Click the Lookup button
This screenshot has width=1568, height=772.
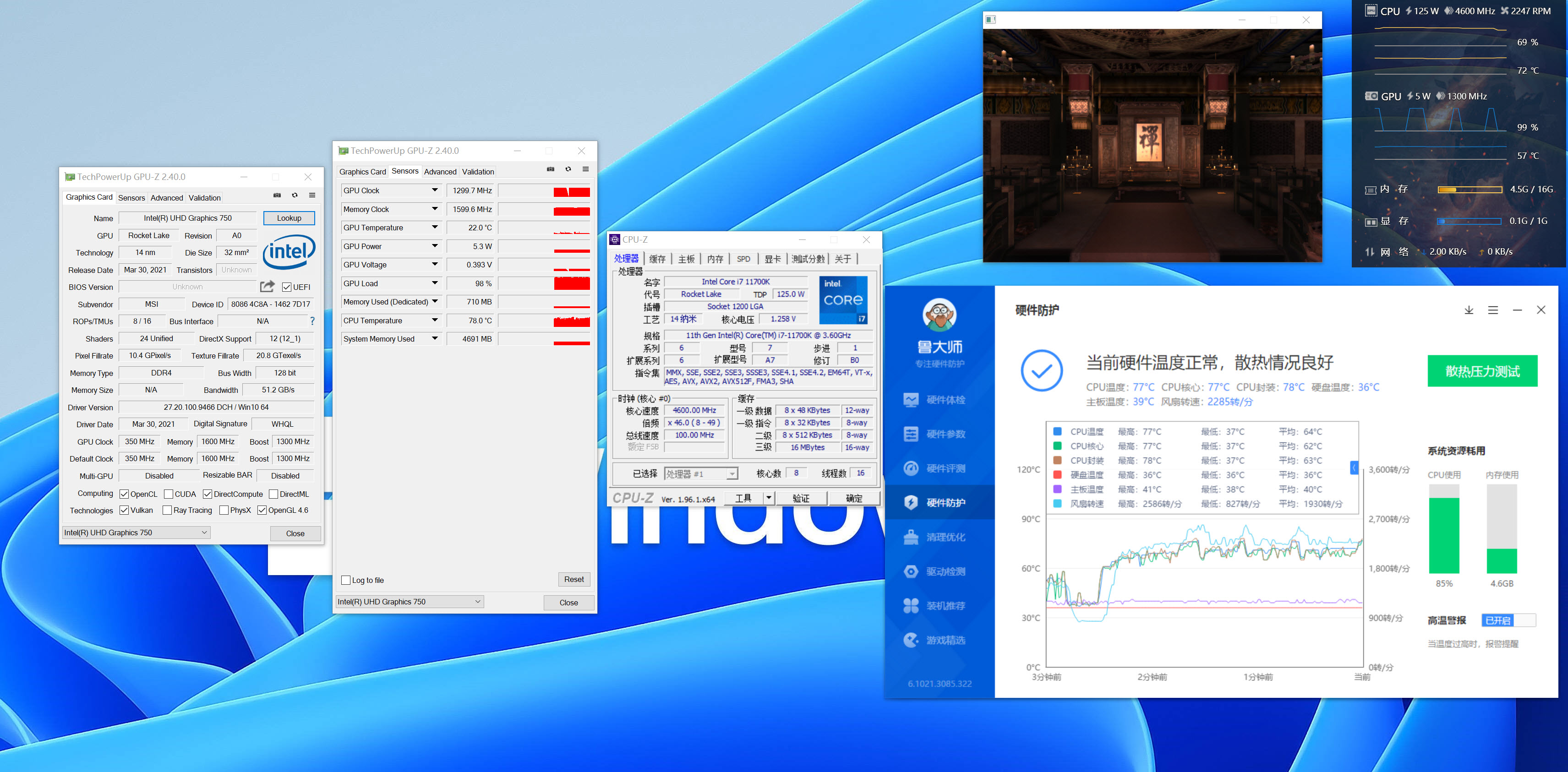pyautogui.click(x=289, y=218)
